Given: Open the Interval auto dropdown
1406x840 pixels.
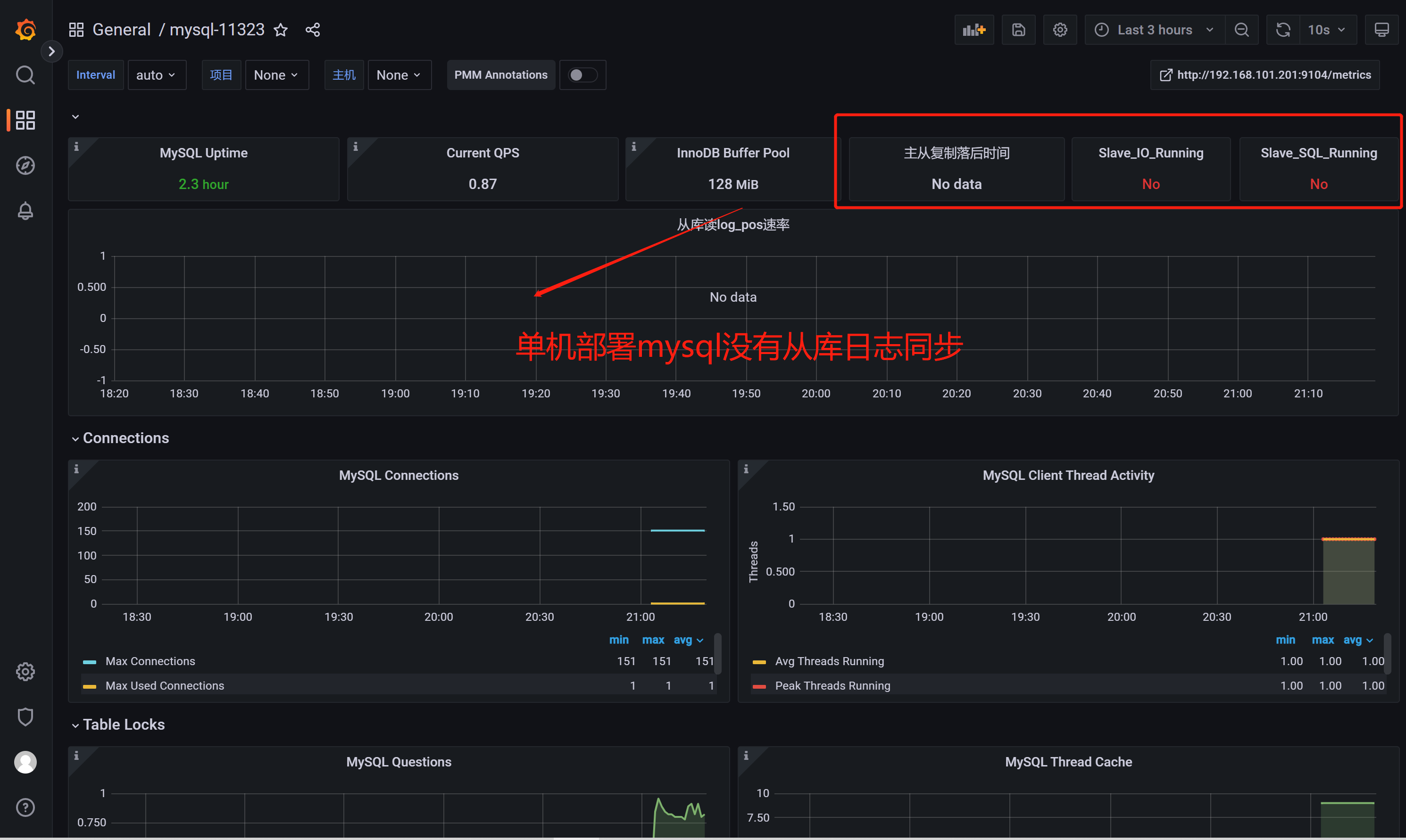Looking at the screenshot, I should (157, 75).
